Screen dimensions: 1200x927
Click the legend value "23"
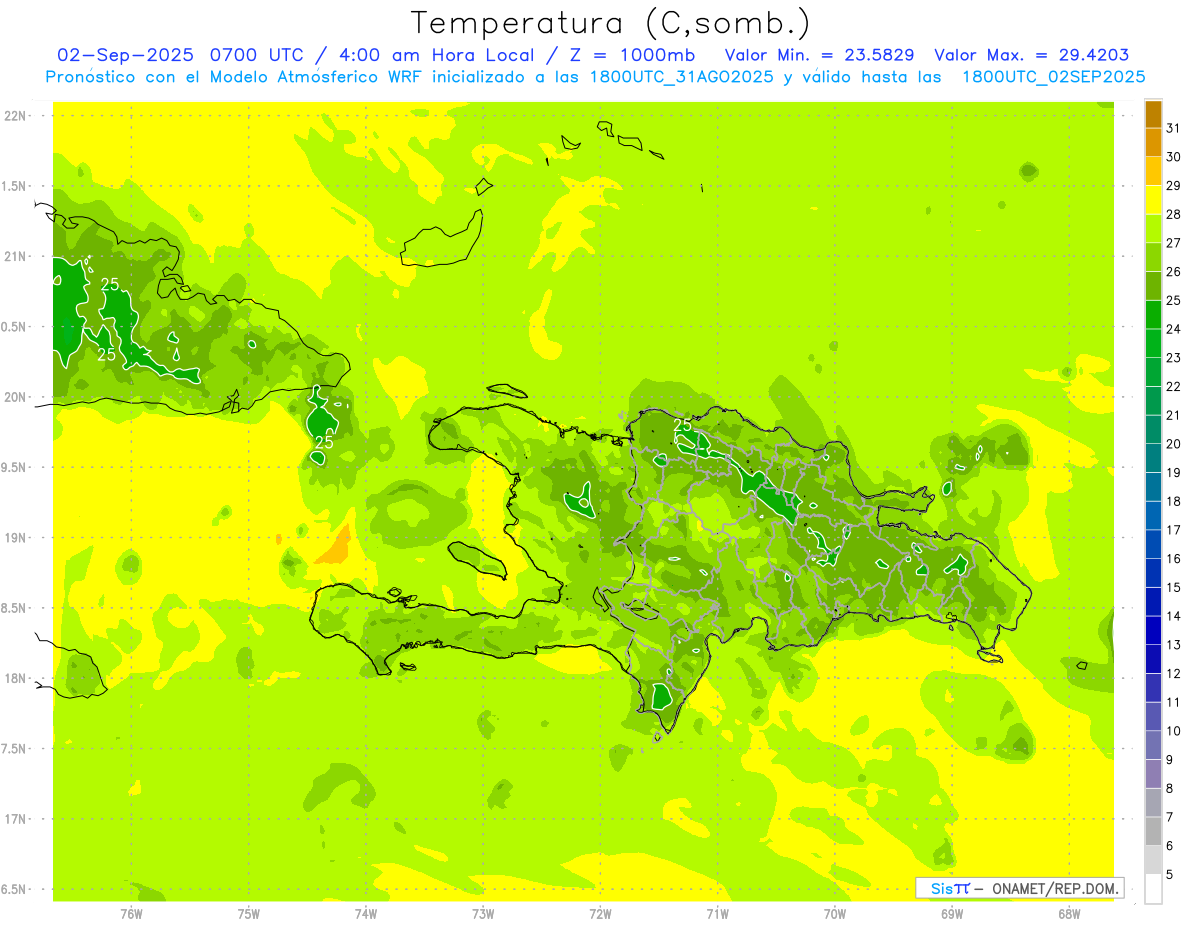pos(1174,358)
